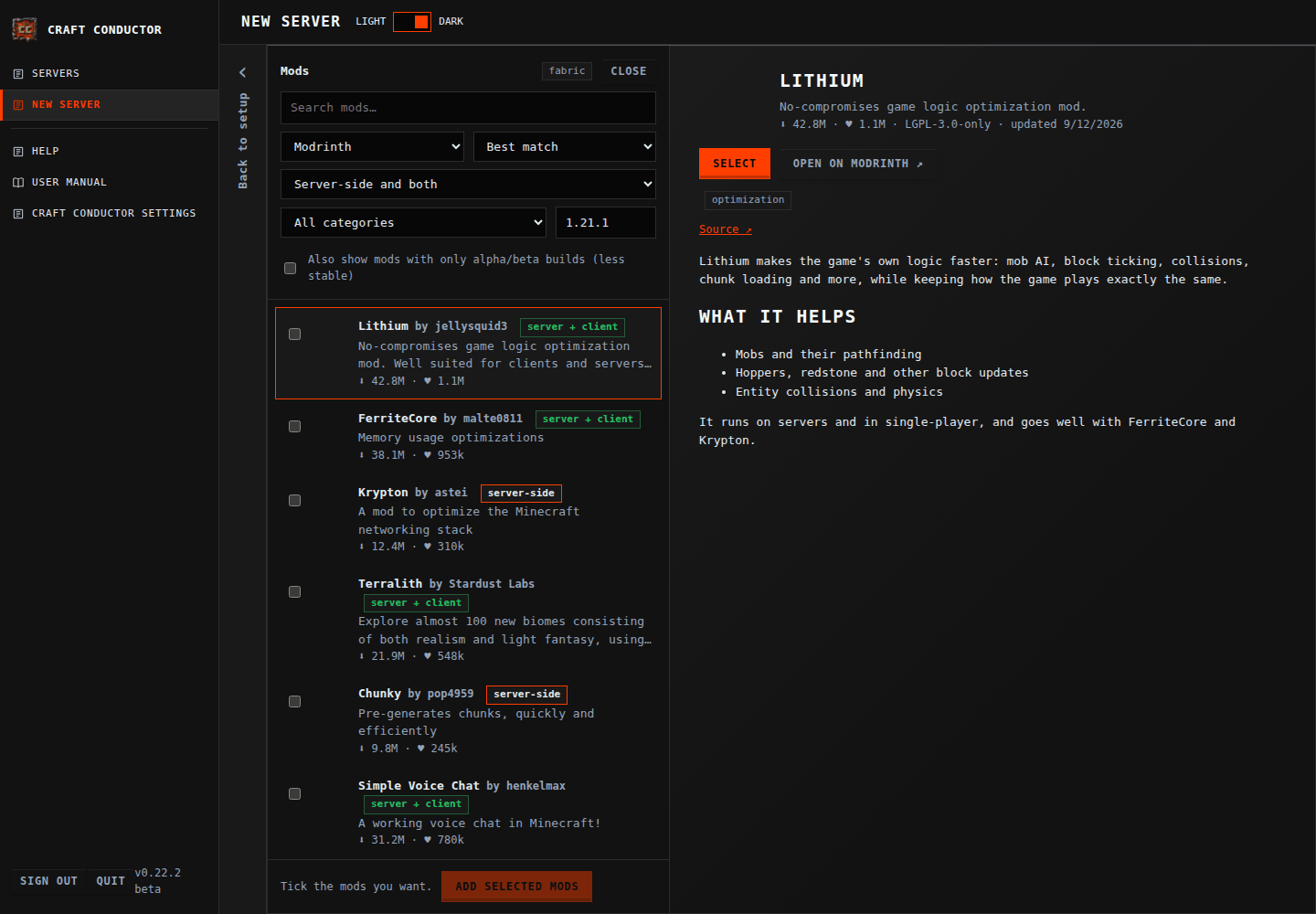Open the Best match sort dropdown
The image size is (1316, 914).
[x=565, y=147]
